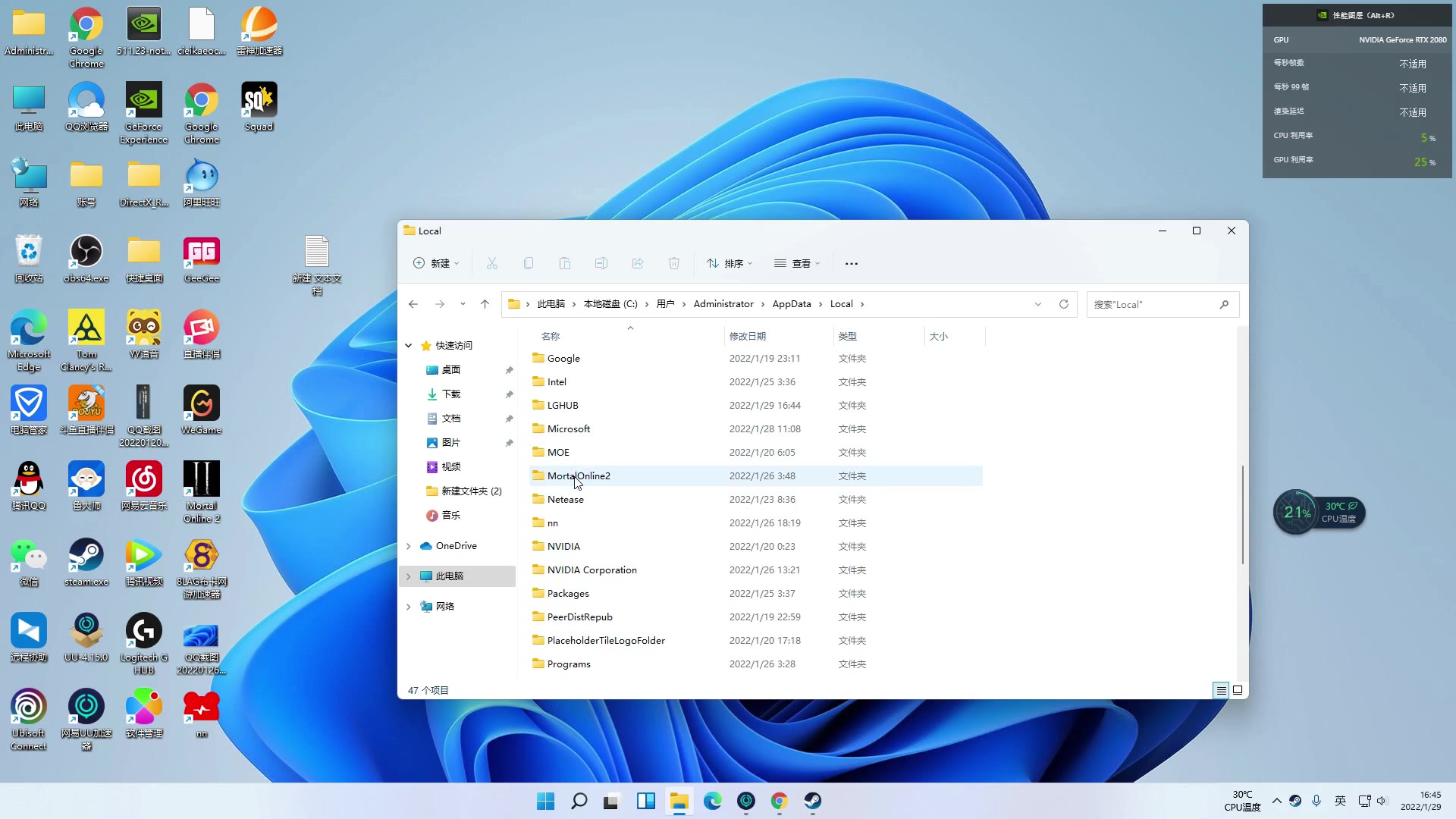The width and height of the screenshot is (1456, 819).
Task: Click the file list vertical scrollbar
Action: [1242, 514]
